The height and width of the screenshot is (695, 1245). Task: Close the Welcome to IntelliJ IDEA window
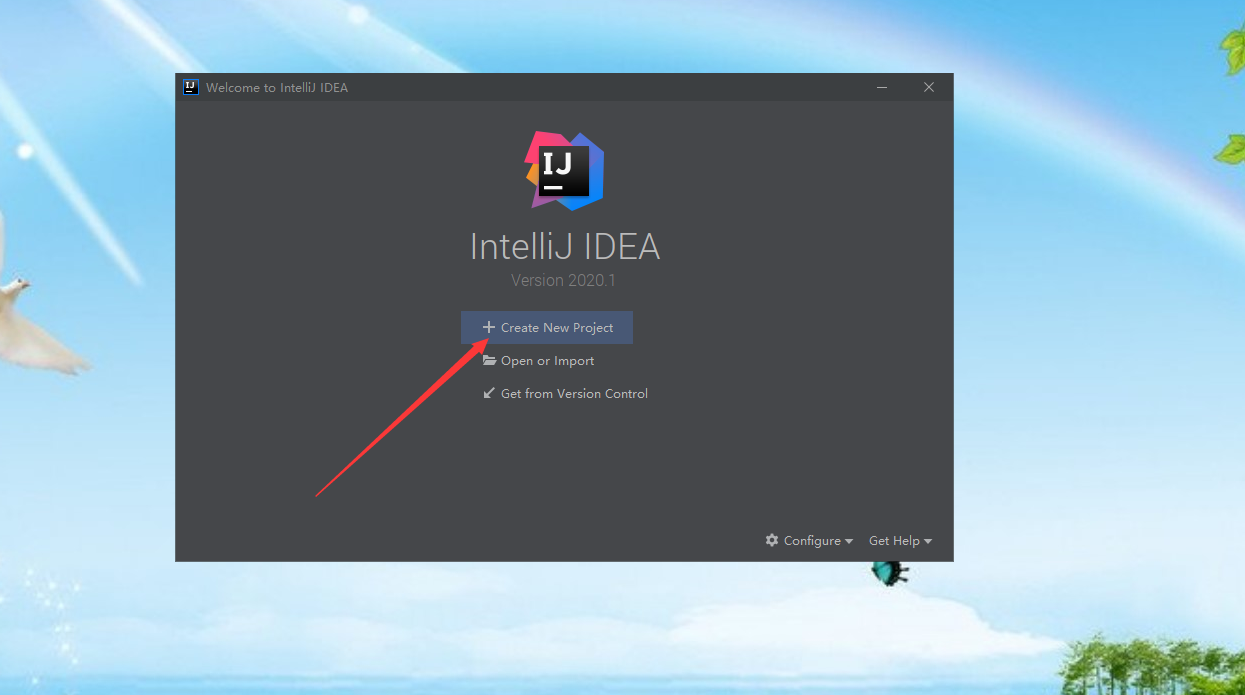pos(929,87)
